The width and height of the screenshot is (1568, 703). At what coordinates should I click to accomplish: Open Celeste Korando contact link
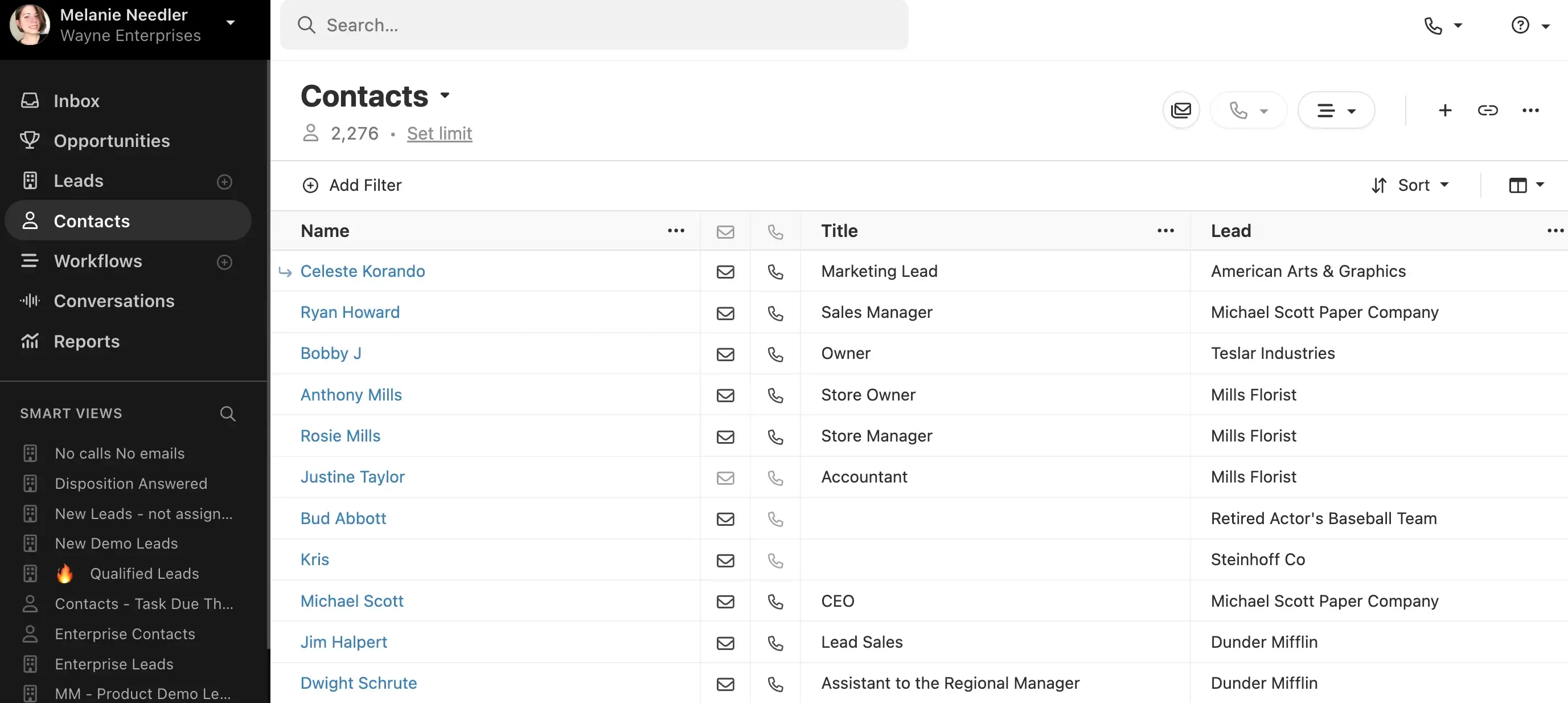click(x=362, y=272)
